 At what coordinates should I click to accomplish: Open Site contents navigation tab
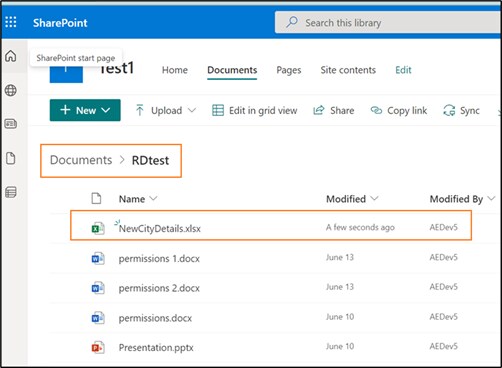348,70
